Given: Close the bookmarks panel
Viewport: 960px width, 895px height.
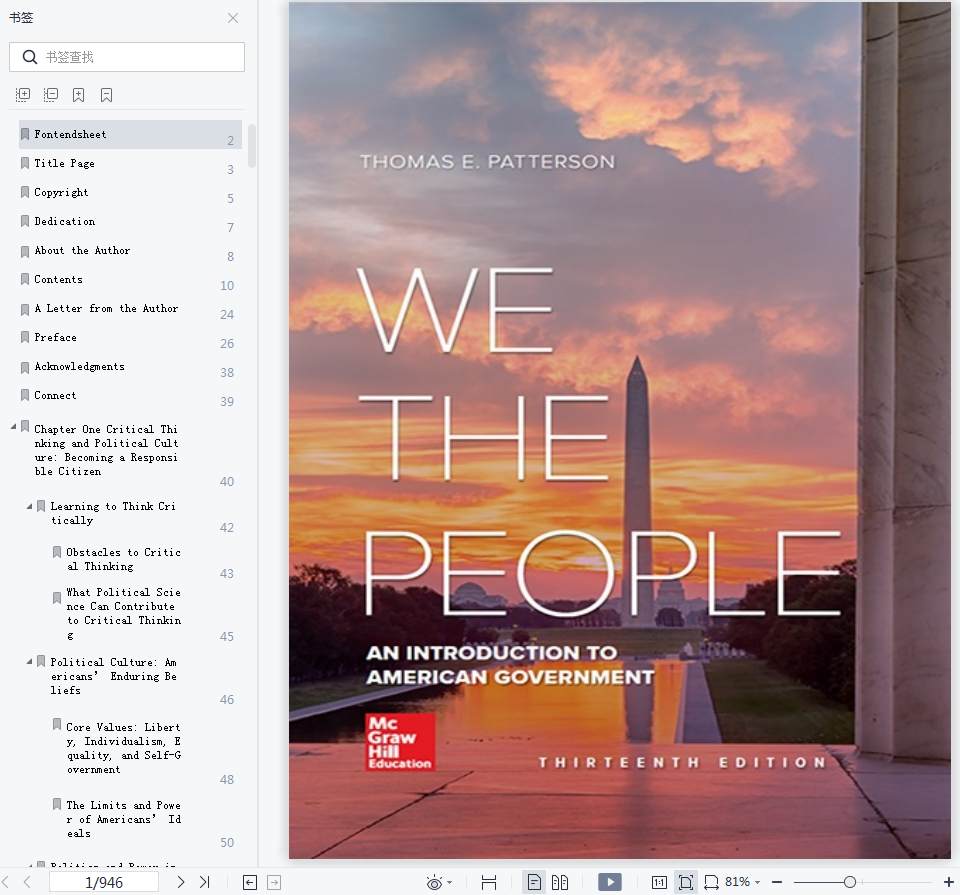Looking at the screenshot, I should [x=233, y=18].
